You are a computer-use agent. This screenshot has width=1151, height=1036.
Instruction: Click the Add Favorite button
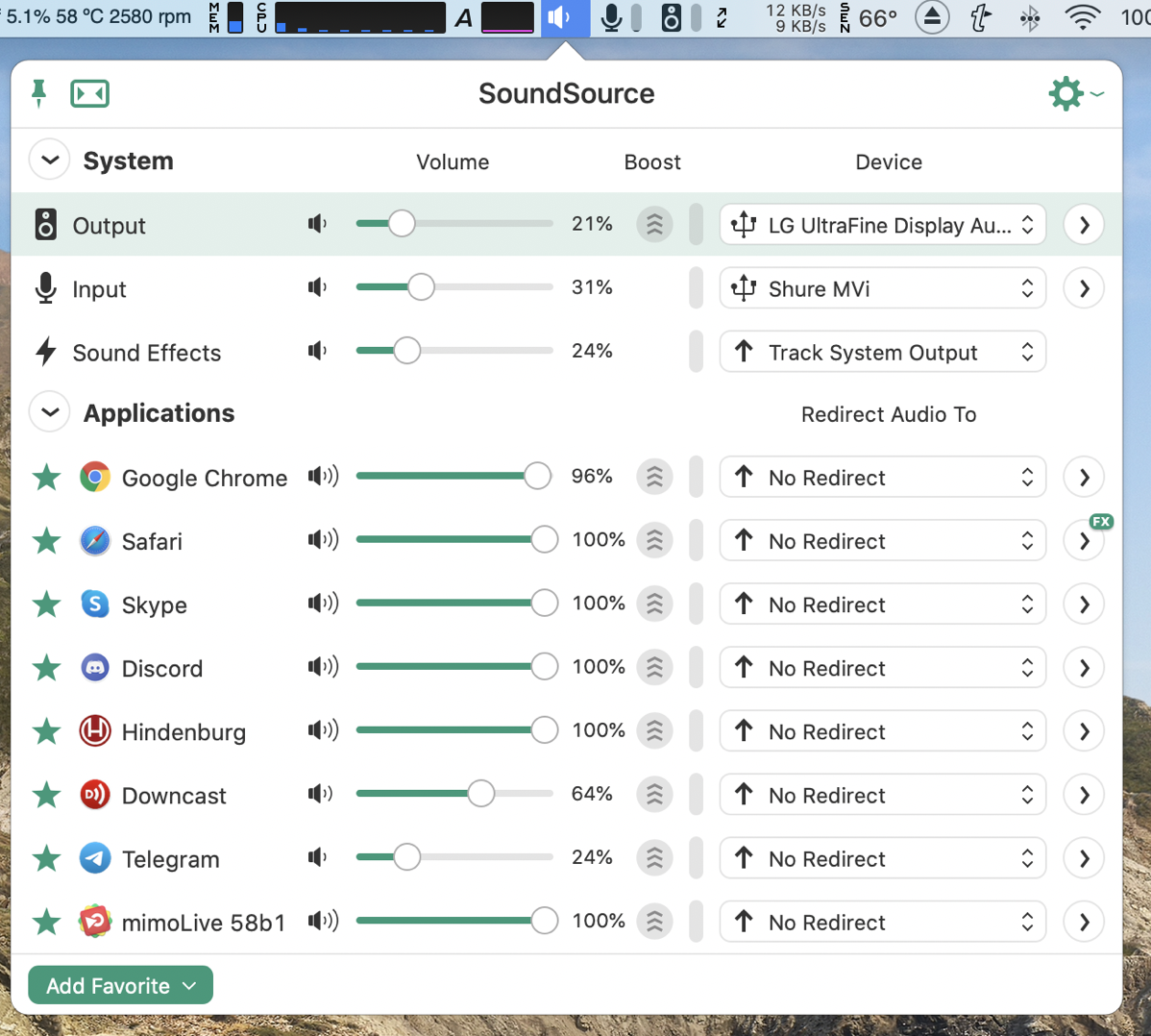pyautogui.click(x=120, y=985)
